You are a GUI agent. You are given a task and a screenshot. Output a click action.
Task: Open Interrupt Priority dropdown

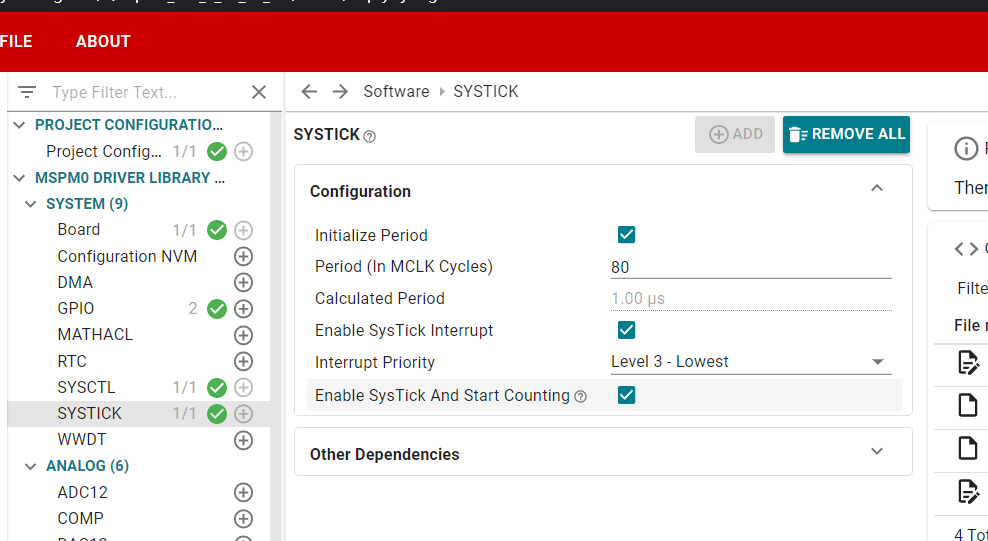click(x=751, y=362)
